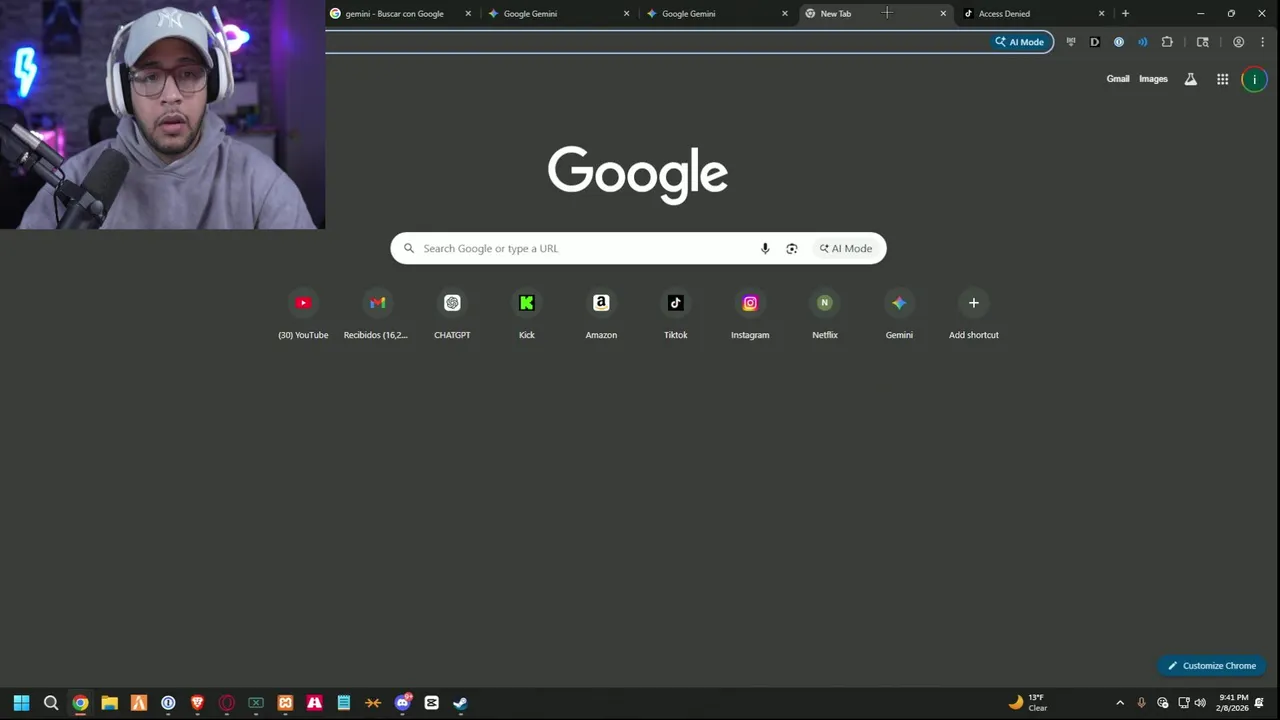This screenshot has height=720, width=1280.
Task: Open the Netflix shortcut tile
Action: point(825,314)
